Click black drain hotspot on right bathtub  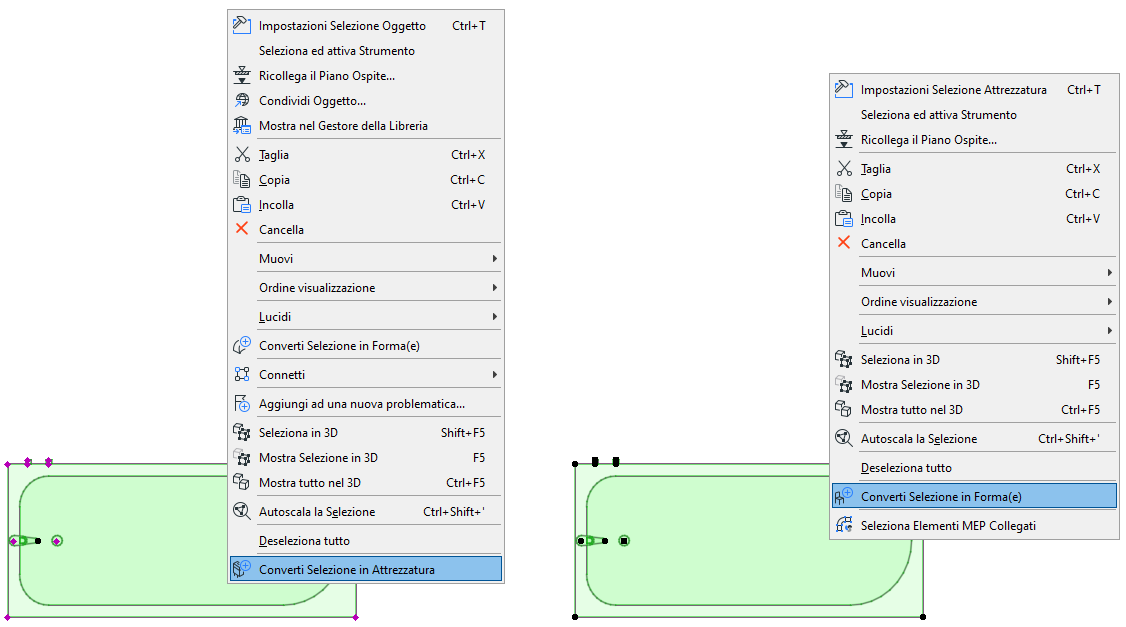coord(624,541)
